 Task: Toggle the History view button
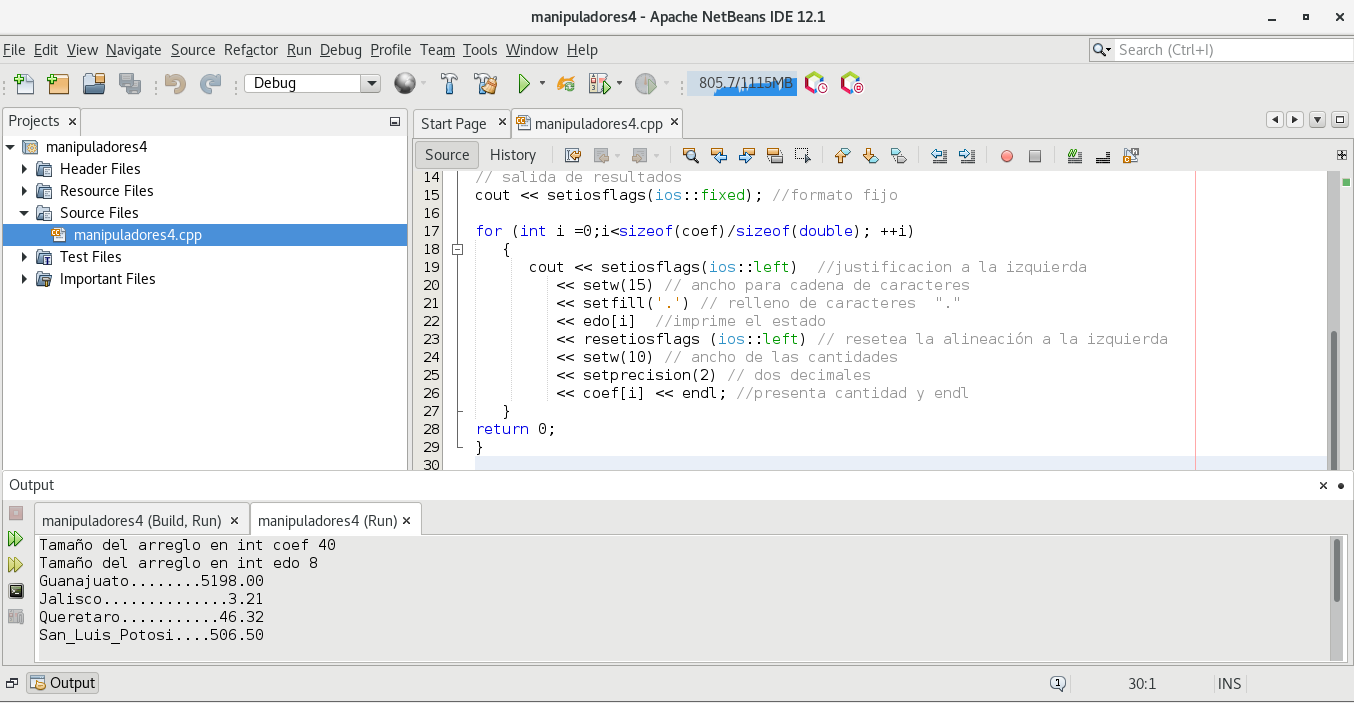click(x=513, y=155)
